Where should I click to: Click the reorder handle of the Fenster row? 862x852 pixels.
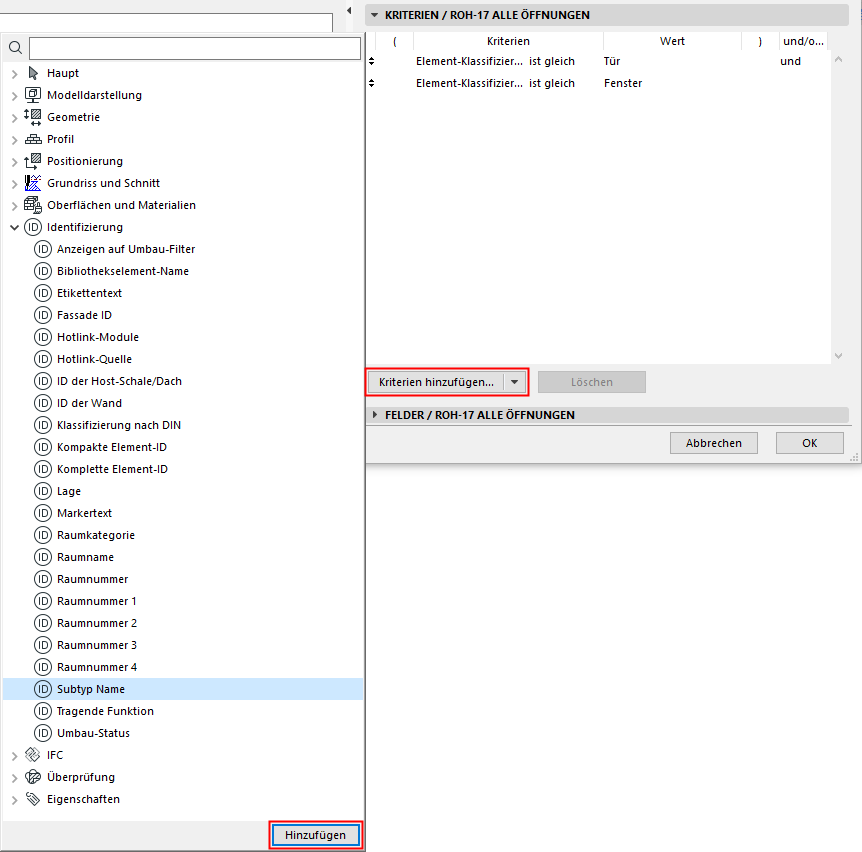pyautogui.click(x=372, y=83)
